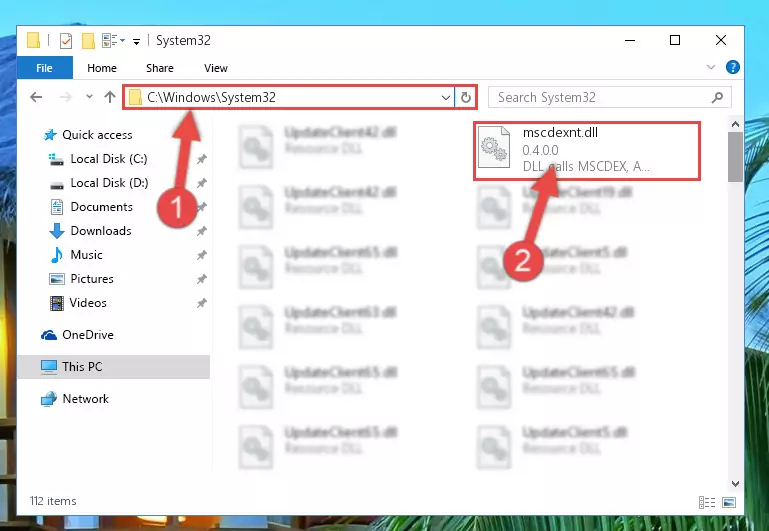Open the recent locations dropdown arrow
Image resolution: width=769 pixels, height=531 pixels.
coord(89,97)
